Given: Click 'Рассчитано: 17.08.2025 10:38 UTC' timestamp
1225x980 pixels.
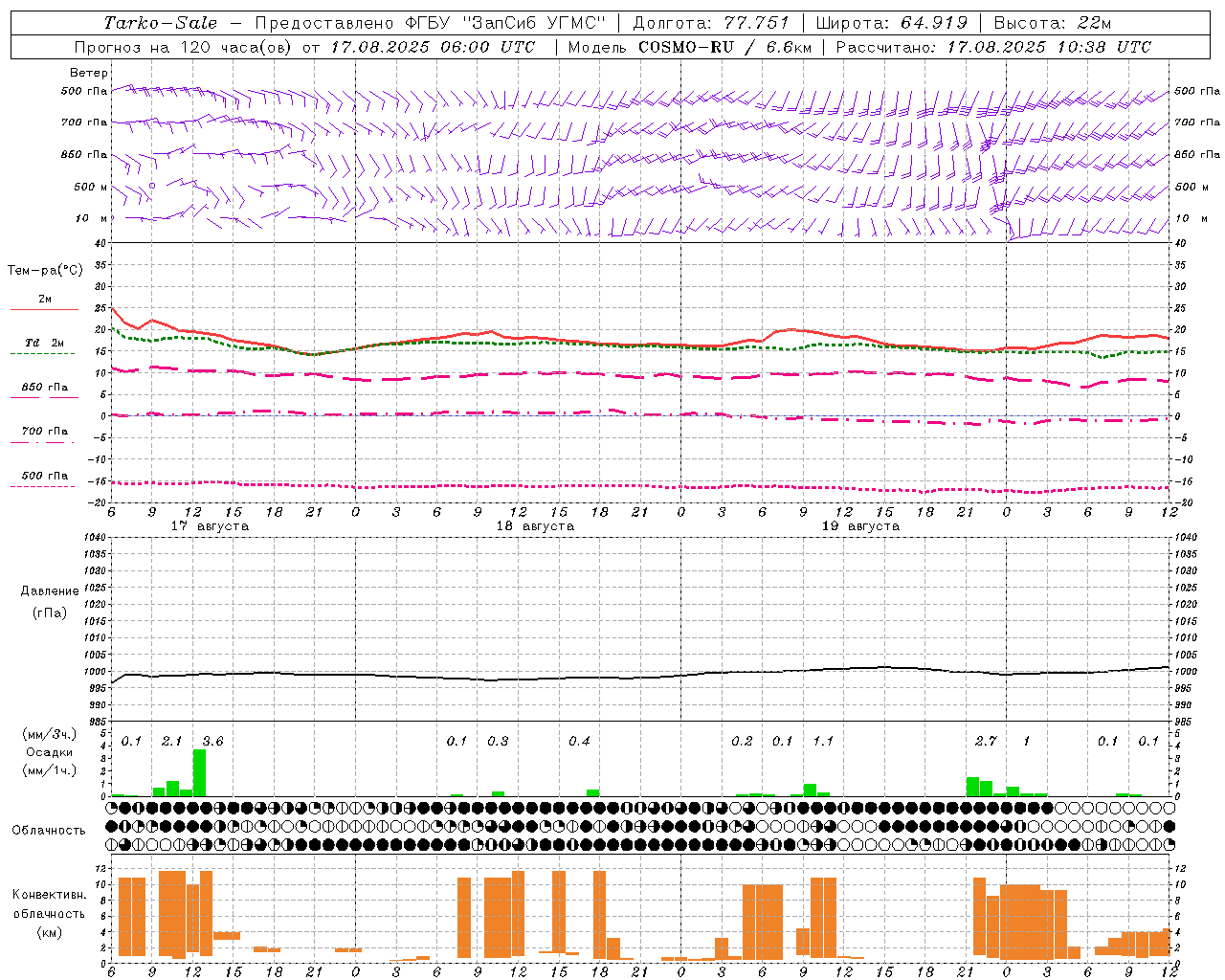Looking at the screenshot, I should pyautogui.click(x=994, y=47).
